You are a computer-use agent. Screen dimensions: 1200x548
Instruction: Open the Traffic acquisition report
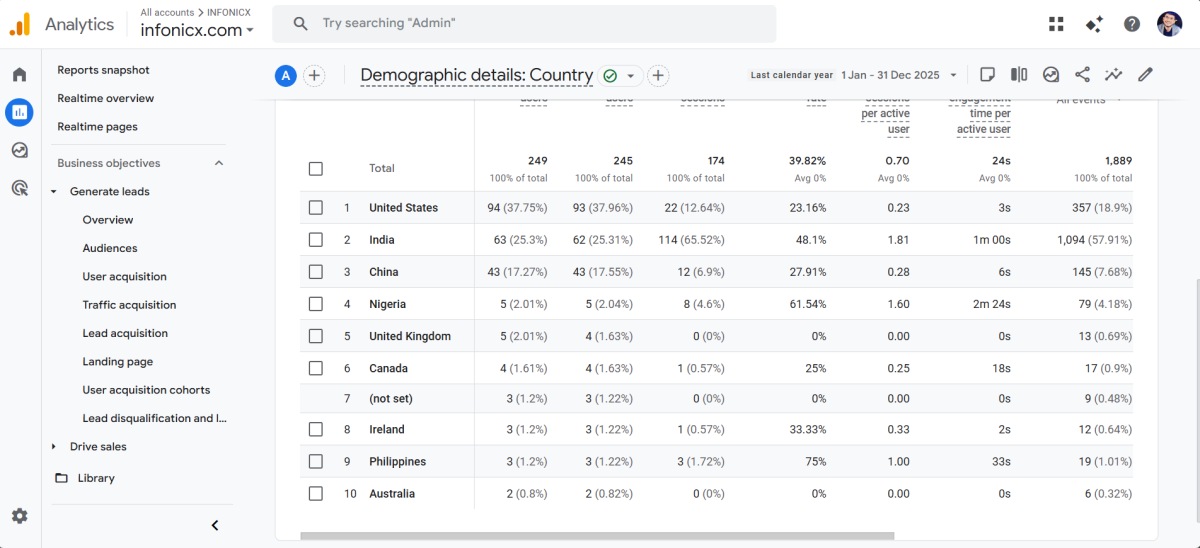point(129,305)
